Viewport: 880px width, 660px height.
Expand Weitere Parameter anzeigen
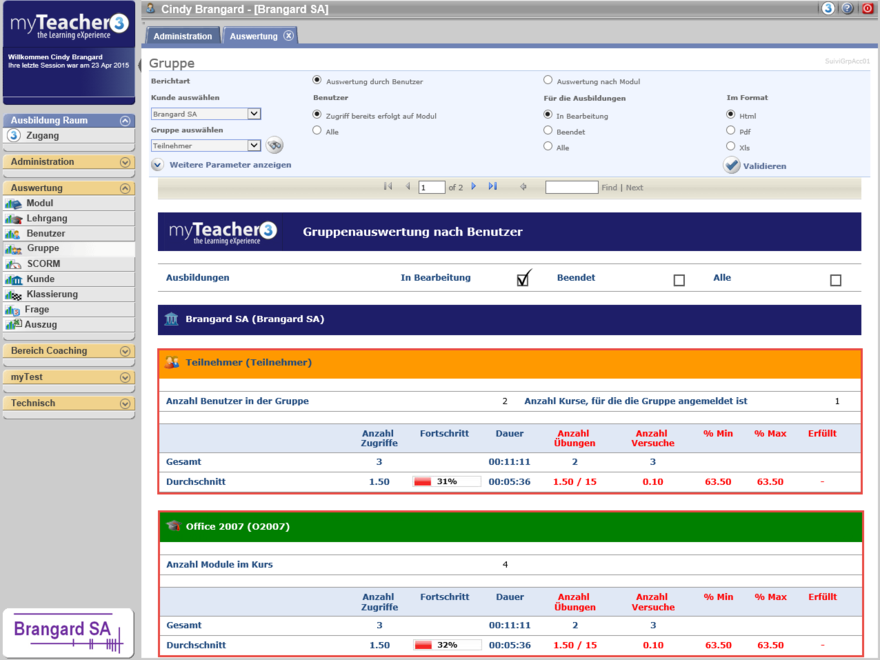[158, 165]
